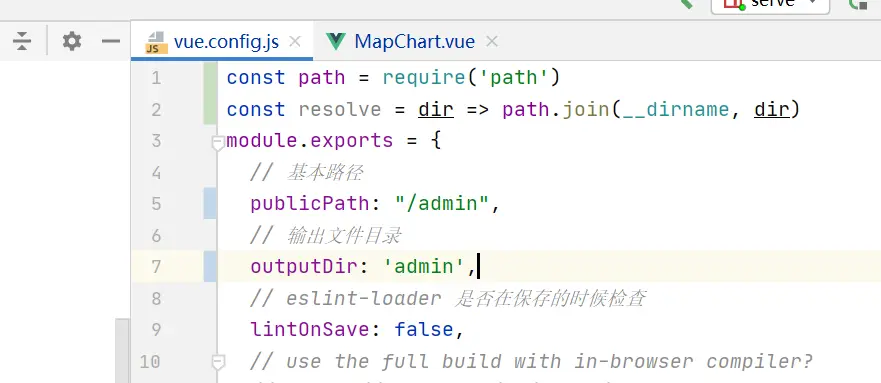Collapse the comment fold on line 10

219,362
